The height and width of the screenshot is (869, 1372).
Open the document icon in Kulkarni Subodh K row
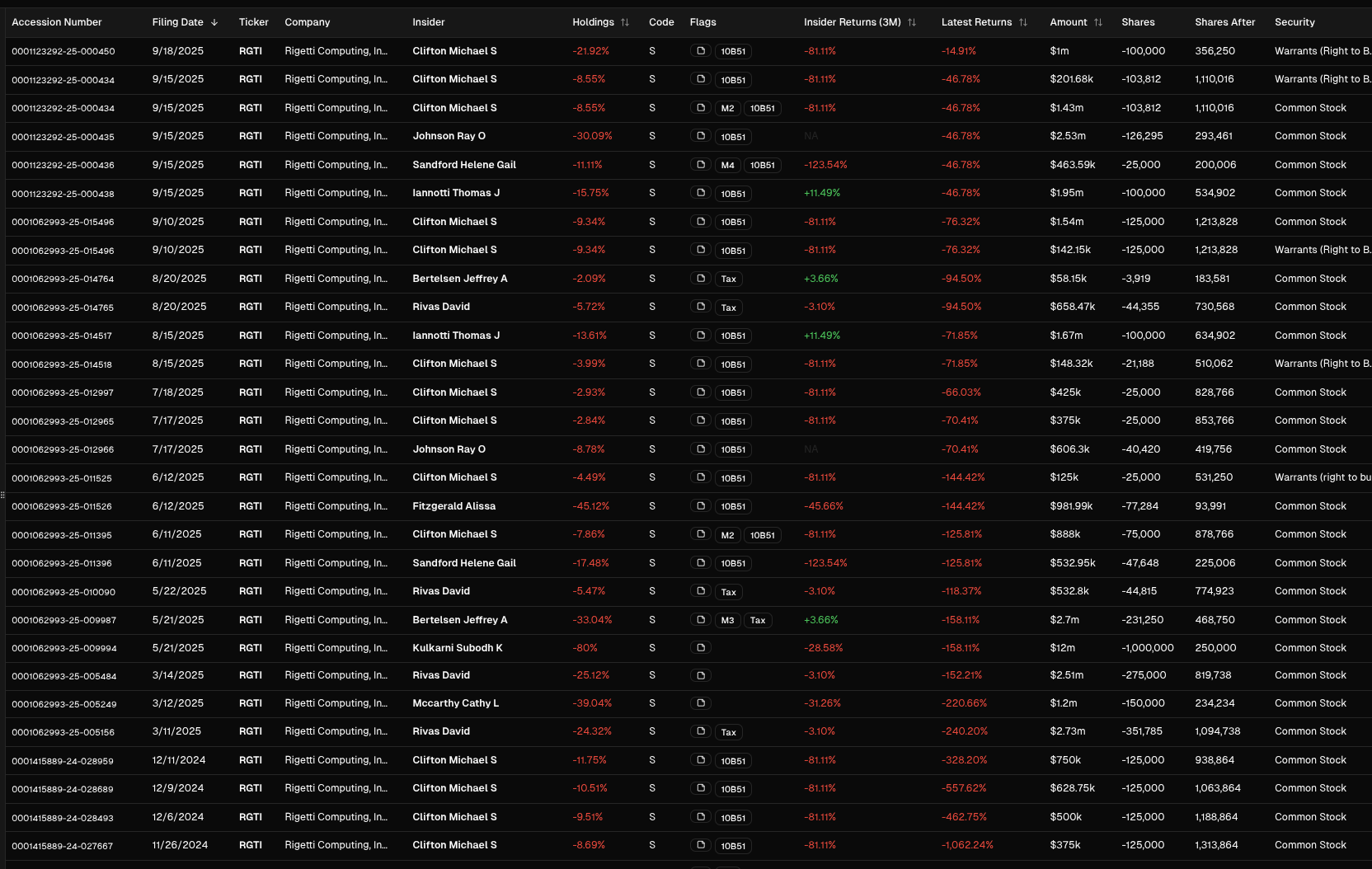coord(700,648)
